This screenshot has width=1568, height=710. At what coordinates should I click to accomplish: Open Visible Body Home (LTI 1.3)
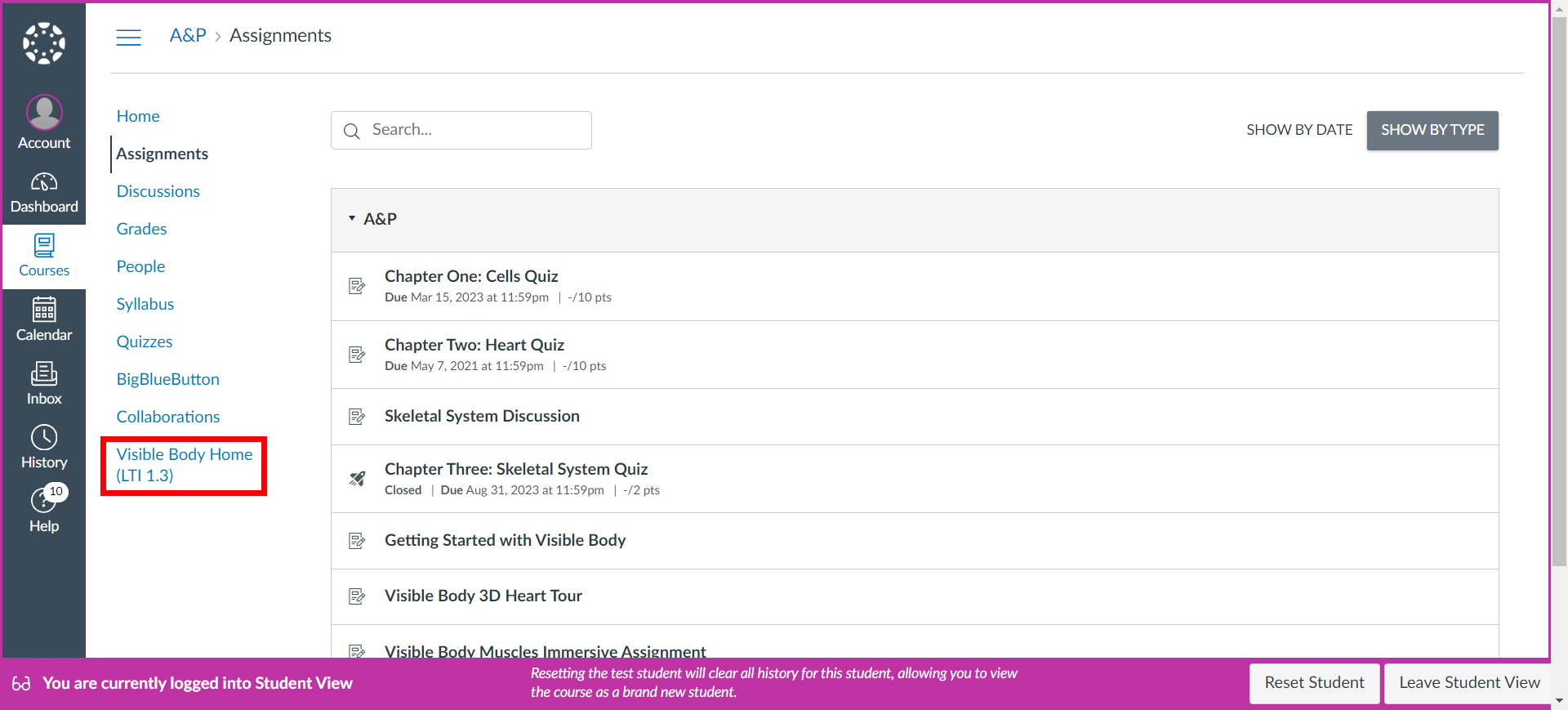click(x=184, y=465)
